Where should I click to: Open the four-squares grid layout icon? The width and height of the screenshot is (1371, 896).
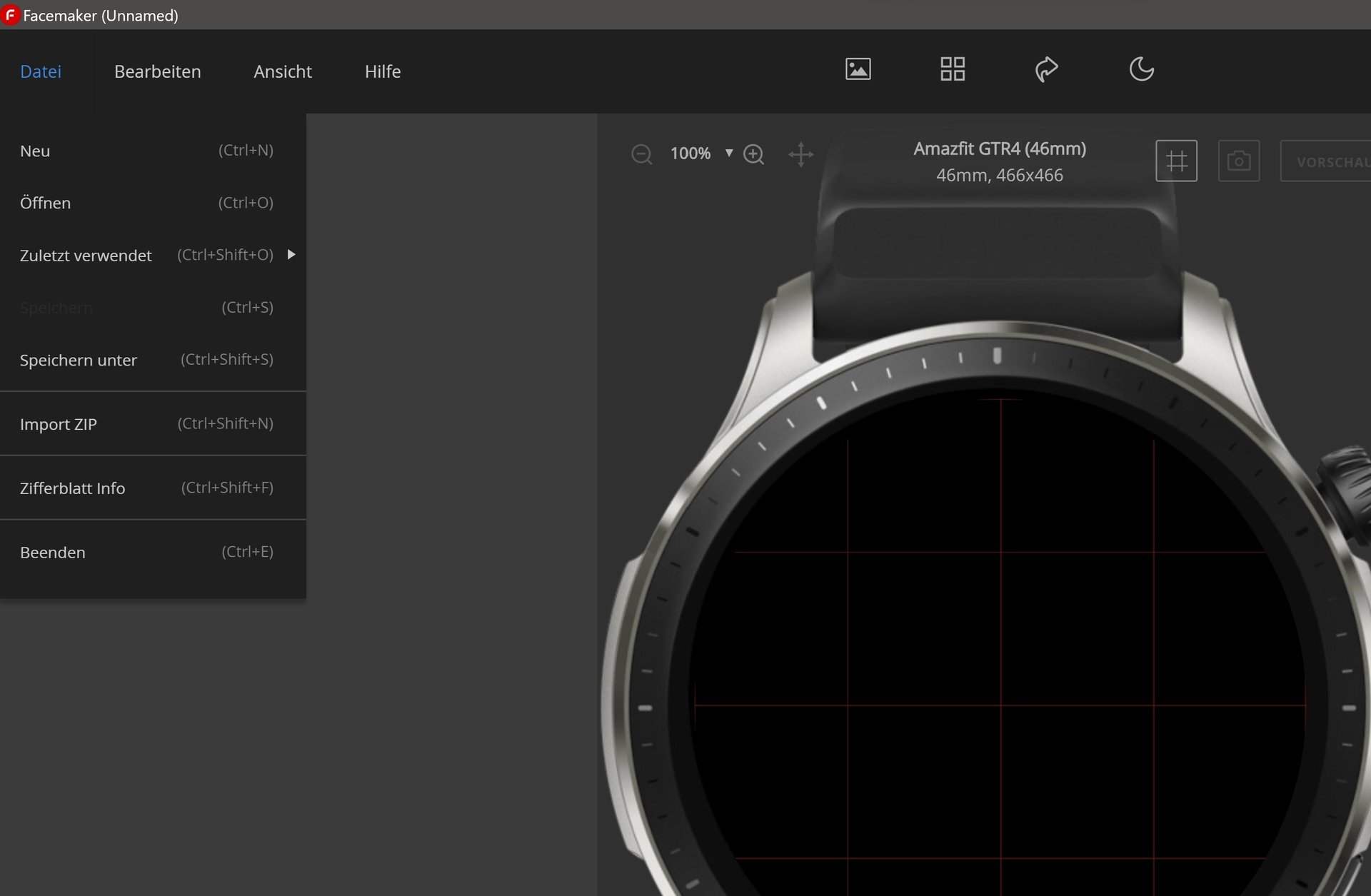coord(953,69)
